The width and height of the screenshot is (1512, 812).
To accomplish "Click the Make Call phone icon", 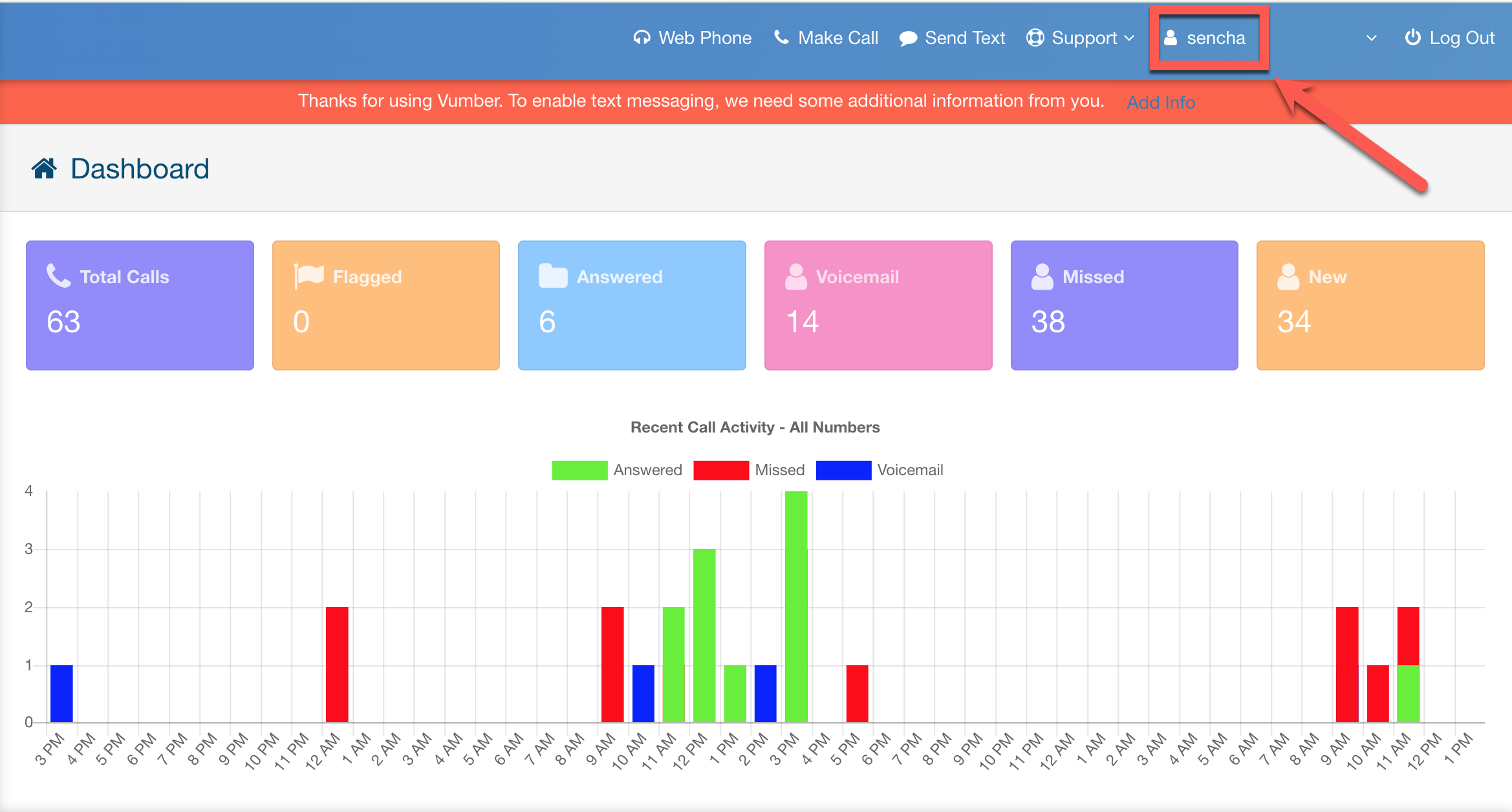I will tap(781, 37).
